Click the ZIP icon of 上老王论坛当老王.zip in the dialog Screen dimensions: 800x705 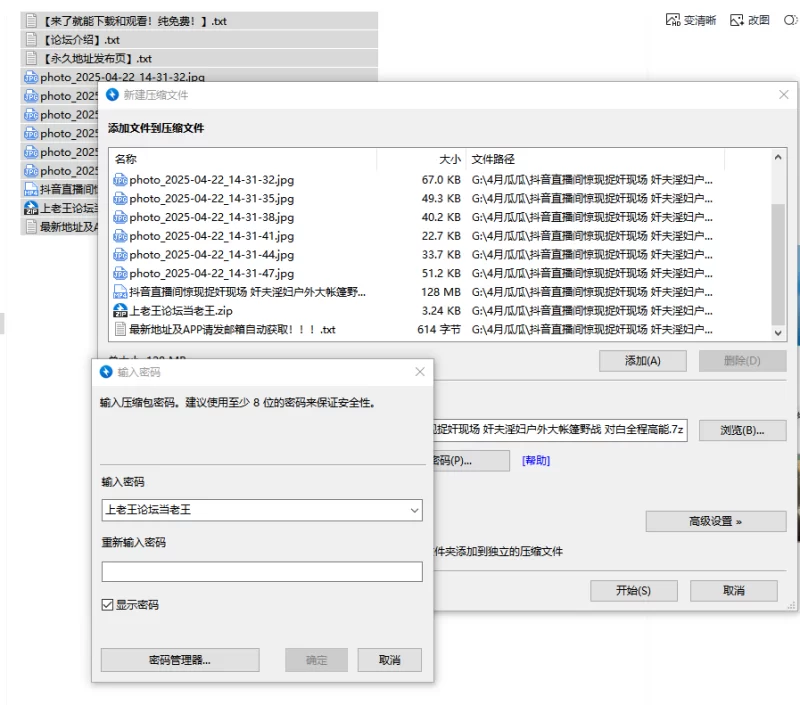click(x=120, y=311)
